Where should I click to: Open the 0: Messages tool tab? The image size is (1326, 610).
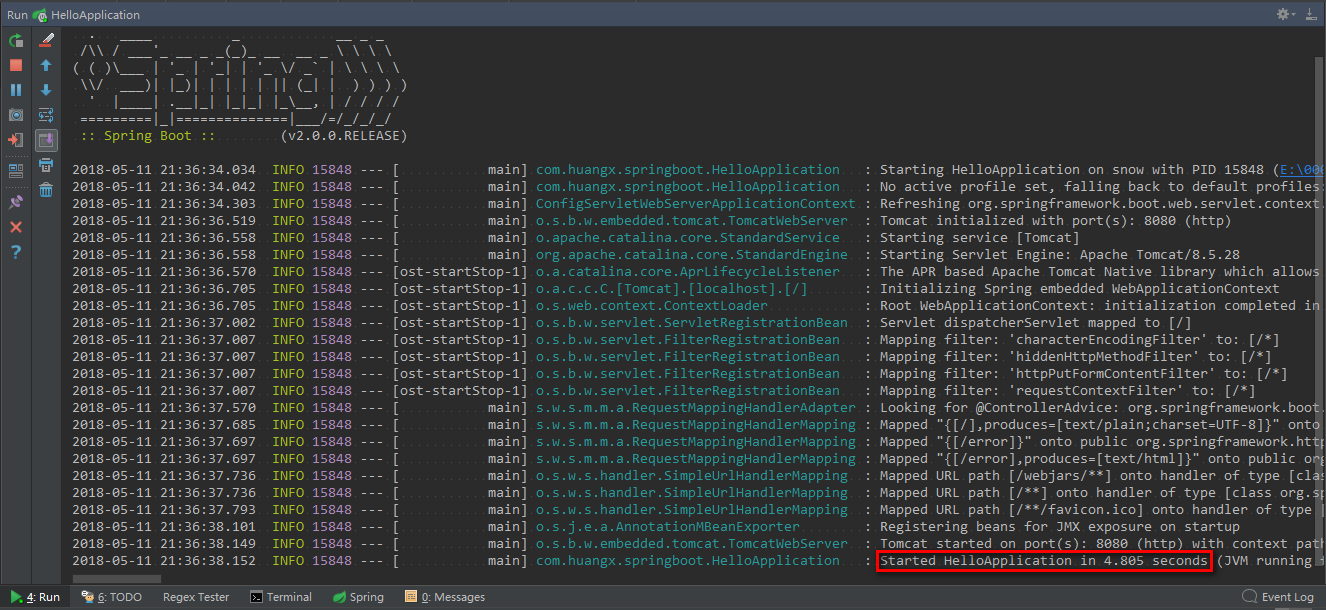[x=445, y=597]
